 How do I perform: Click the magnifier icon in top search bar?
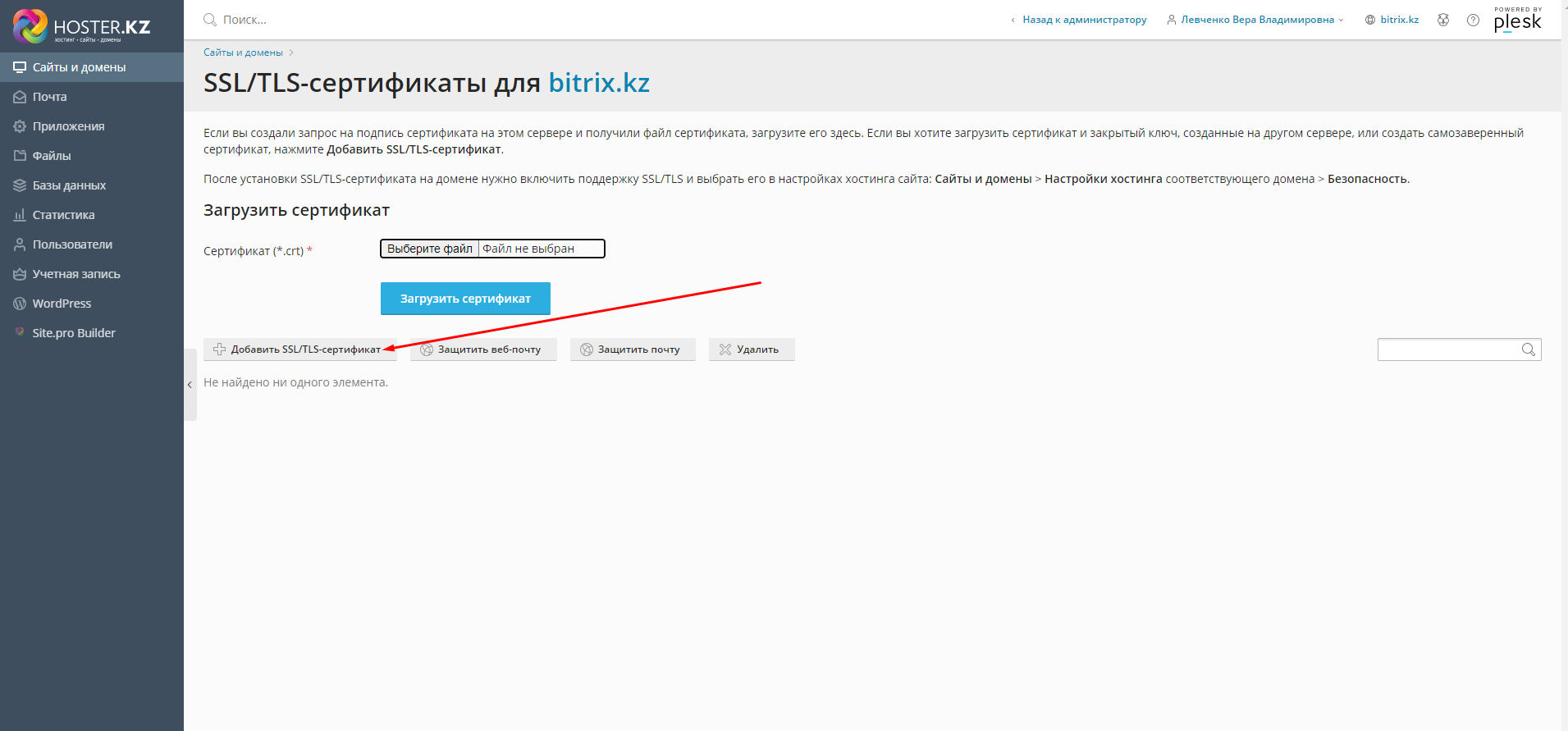click(210, 20)
